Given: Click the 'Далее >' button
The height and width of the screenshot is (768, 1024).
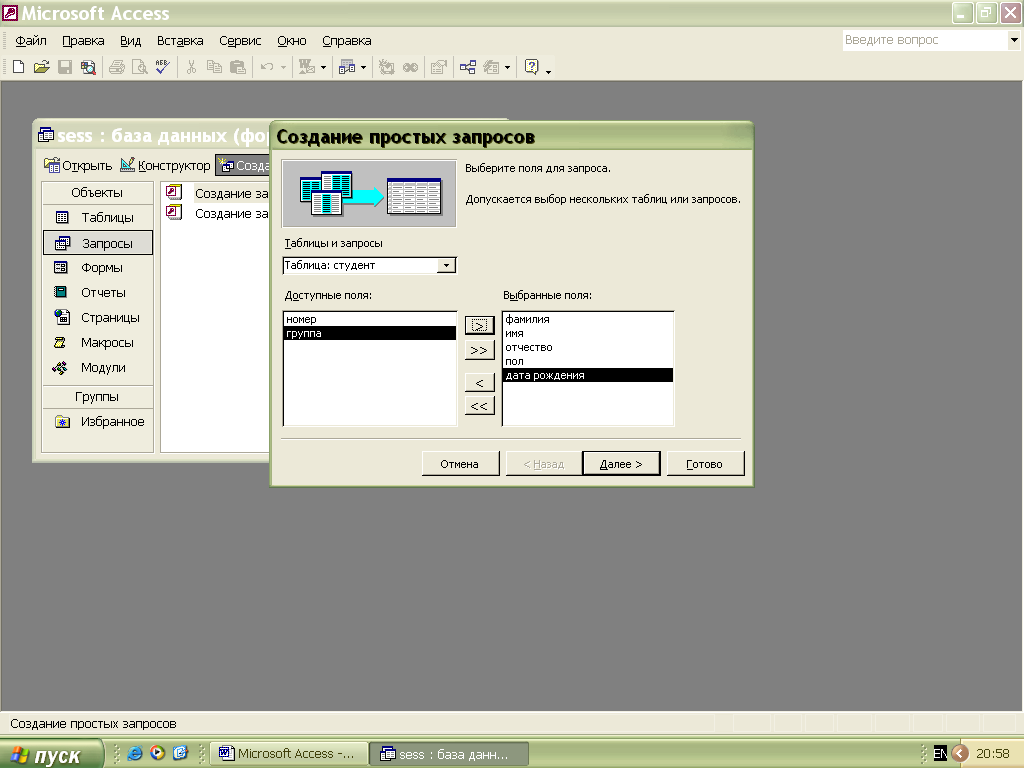Looking at the screenshot, I should click(x=621, y=464).
